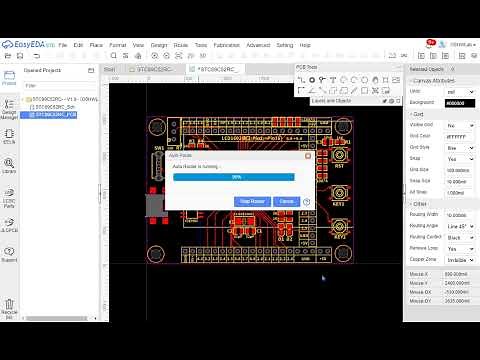Select the Via tool in PCB Tools
Image resolution: width=480 pixels, height=360 pixels.
click(322, 80)
